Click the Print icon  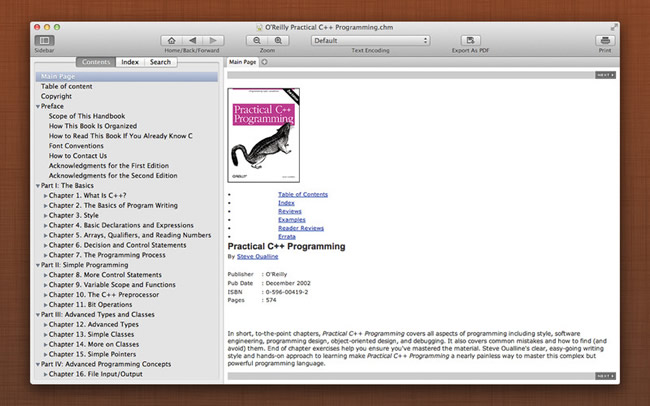(604, 40)
